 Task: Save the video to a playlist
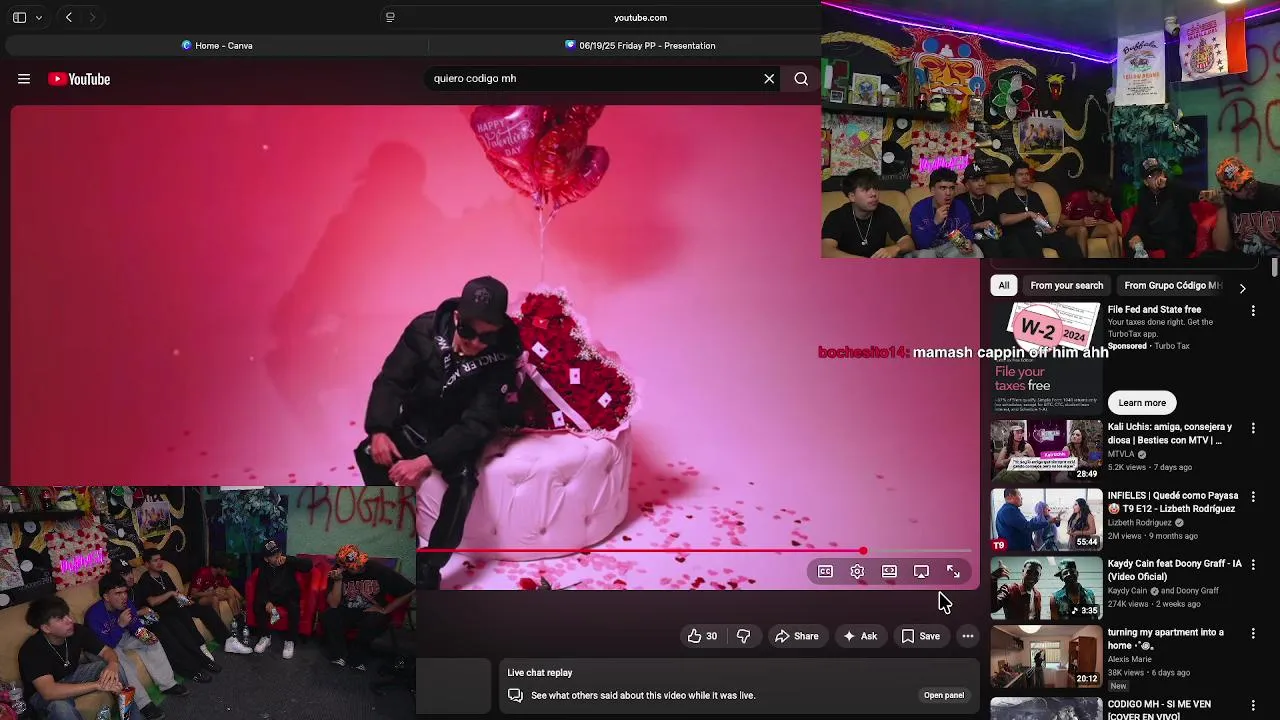pyautogui.click(x=920, y=636)
